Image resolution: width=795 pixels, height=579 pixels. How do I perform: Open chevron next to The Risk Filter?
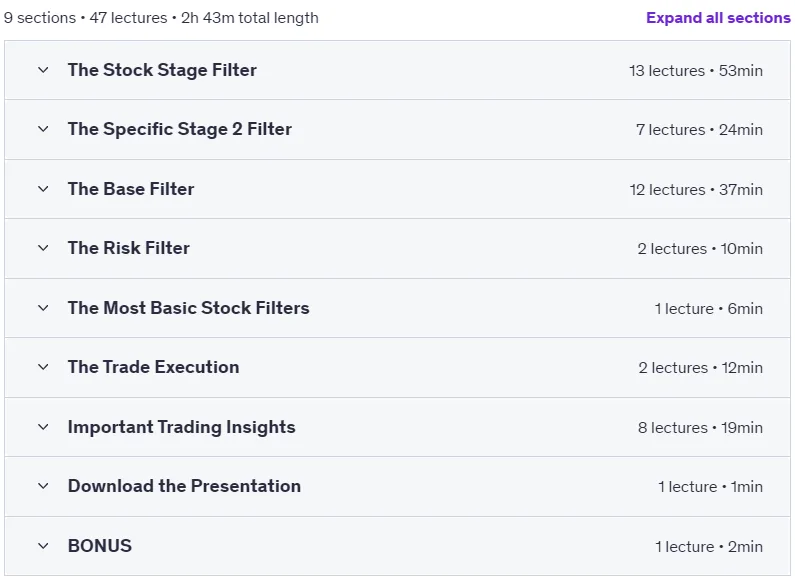(43, 248)
